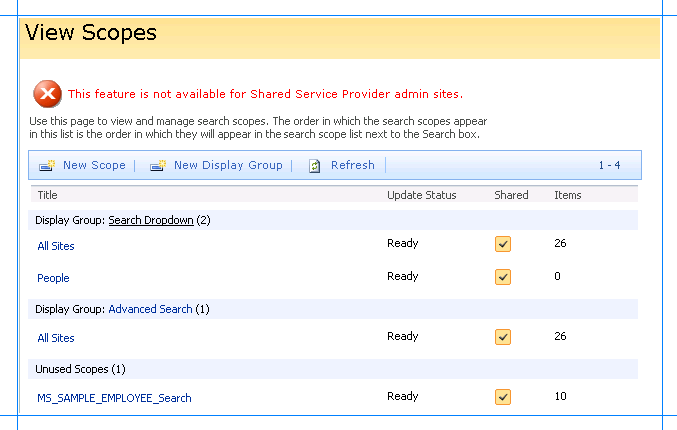Click the Items column header
The height and width of the screenshot is (430, 677).
568,195
